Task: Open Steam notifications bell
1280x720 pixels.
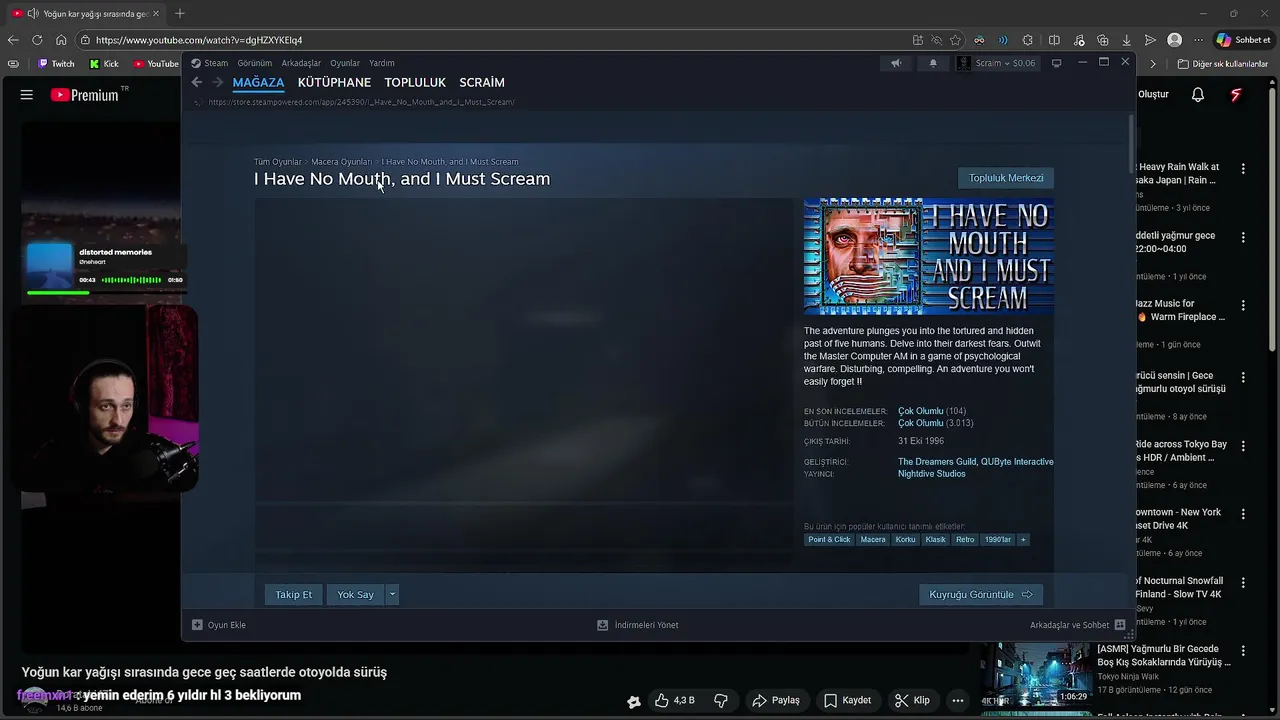Action: 933,63
